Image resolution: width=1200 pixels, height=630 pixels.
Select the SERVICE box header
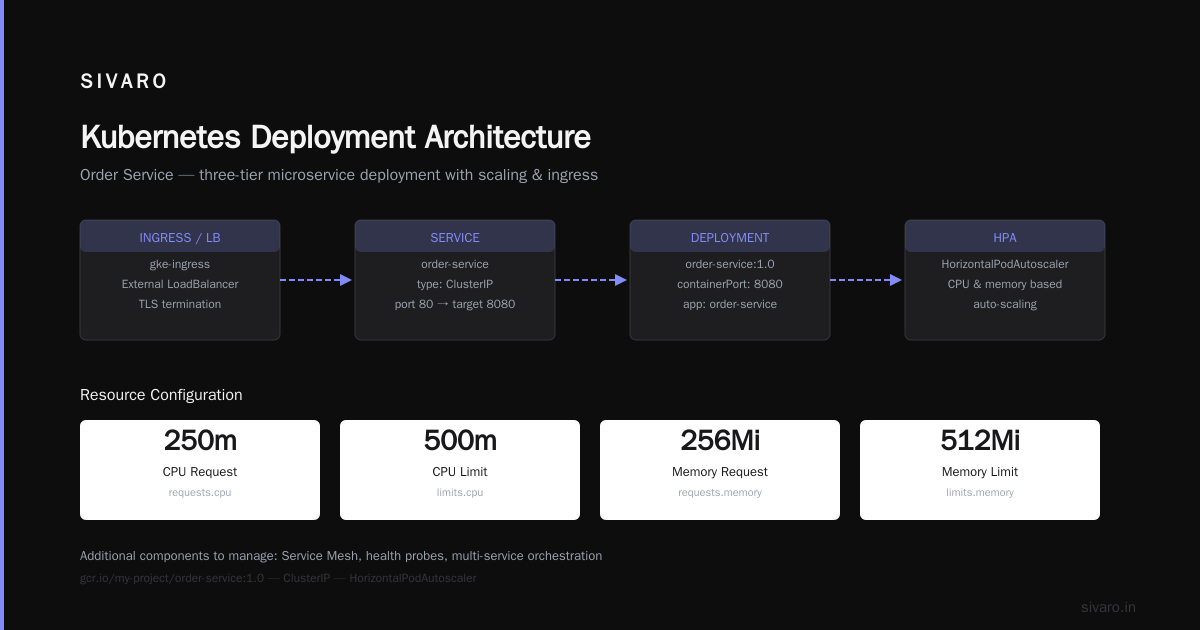[x=455, y=237]
